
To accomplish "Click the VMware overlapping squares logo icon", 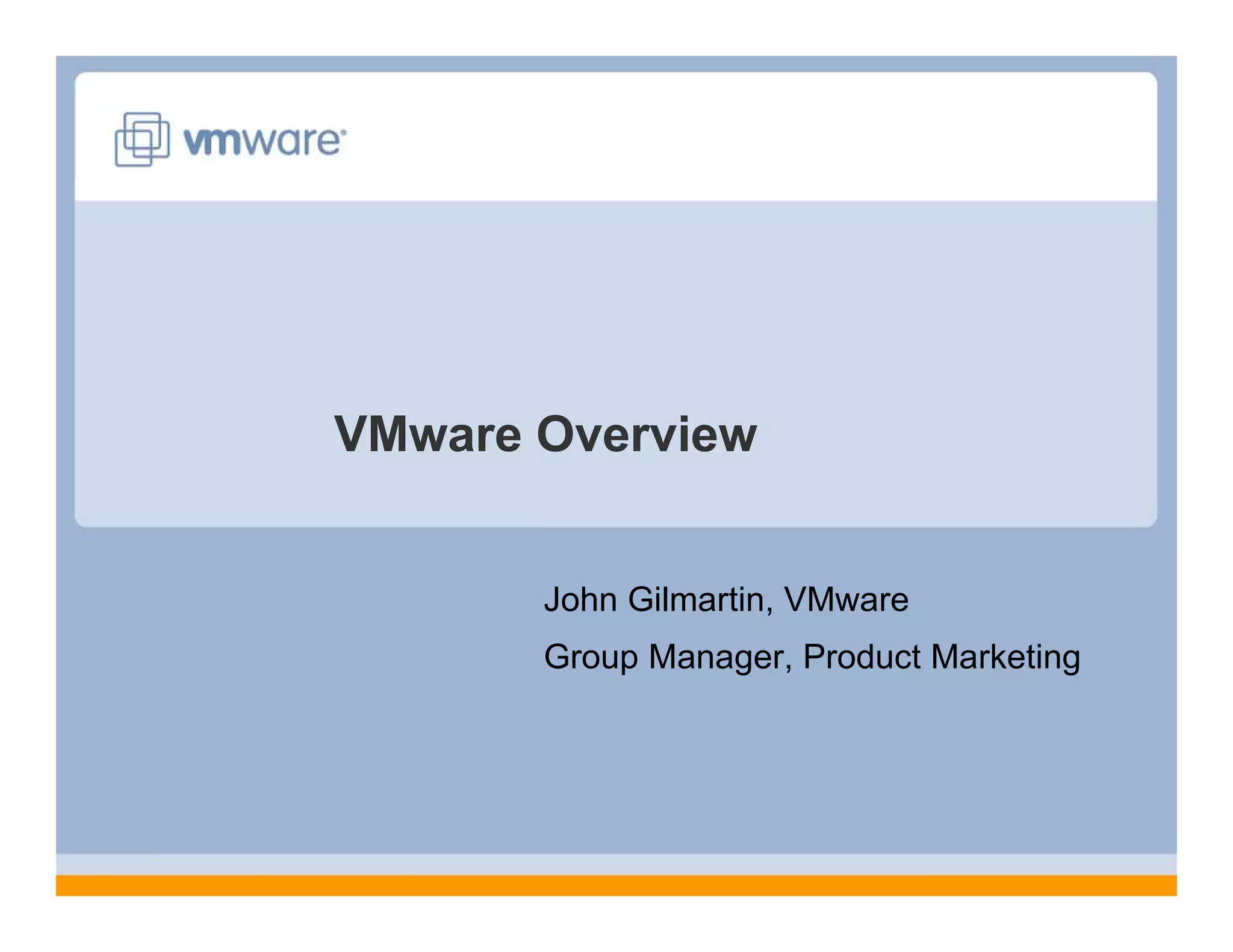I will click(x=142, y=139).
